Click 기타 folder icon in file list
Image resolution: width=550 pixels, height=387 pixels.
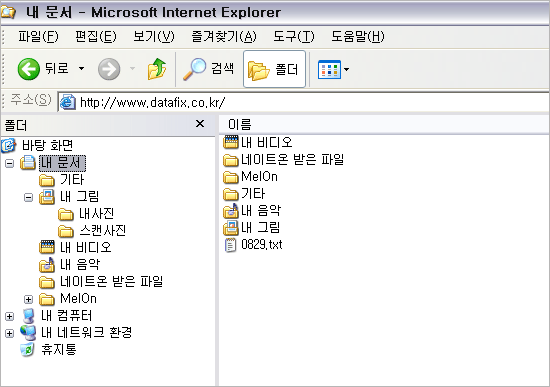click(231, 194)
